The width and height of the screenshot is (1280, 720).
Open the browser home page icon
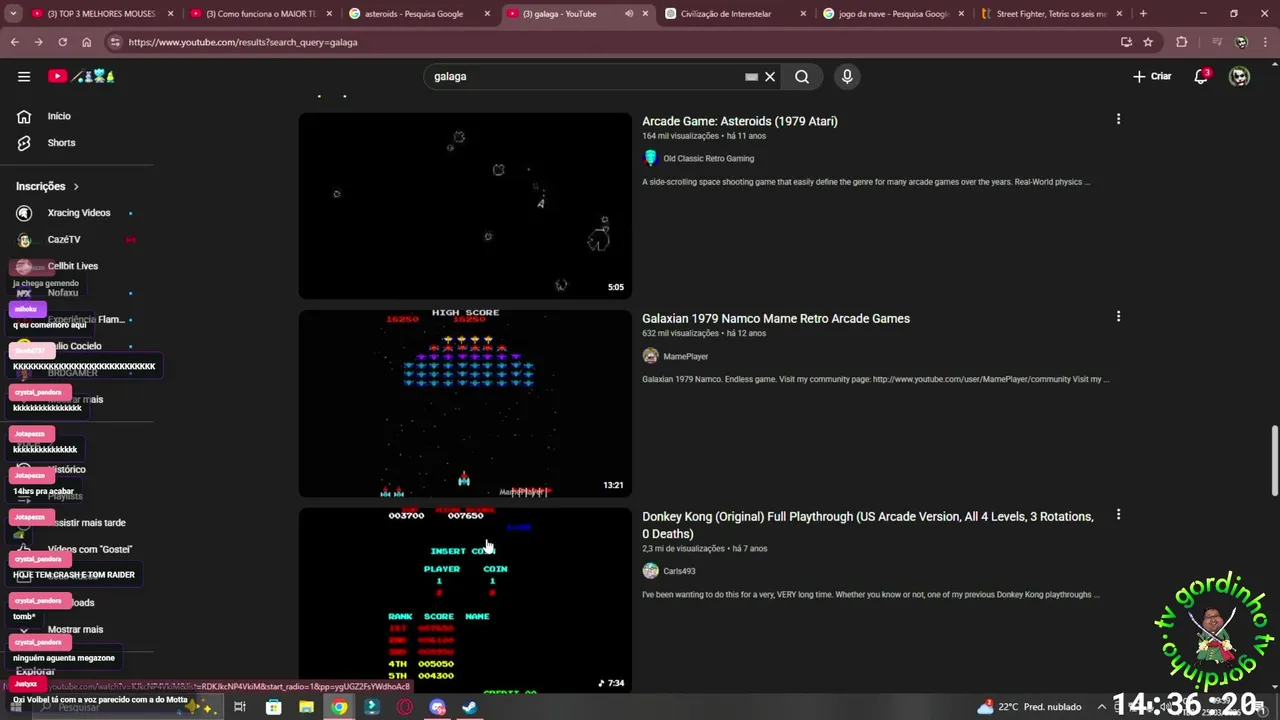tap(87, 42)
